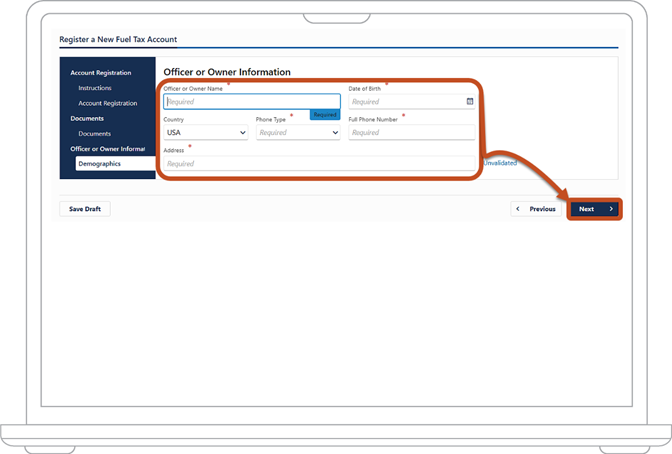672x454 pixels.
Task: Go back with the Previous button
Action: click(536, 209)
